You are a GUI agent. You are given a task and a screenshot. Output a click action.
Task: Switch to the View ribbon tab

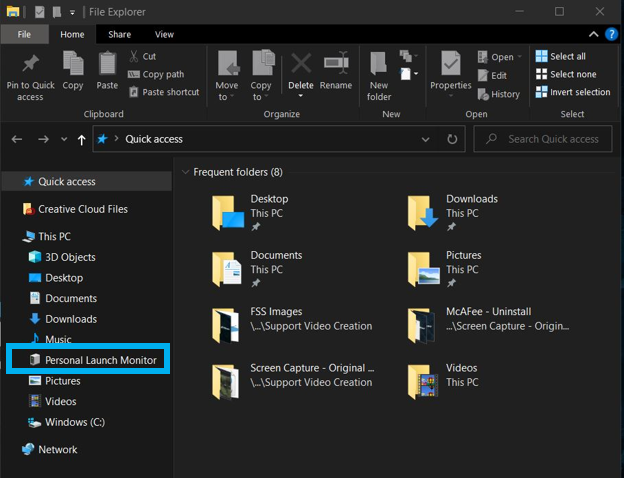coord(164,34)
